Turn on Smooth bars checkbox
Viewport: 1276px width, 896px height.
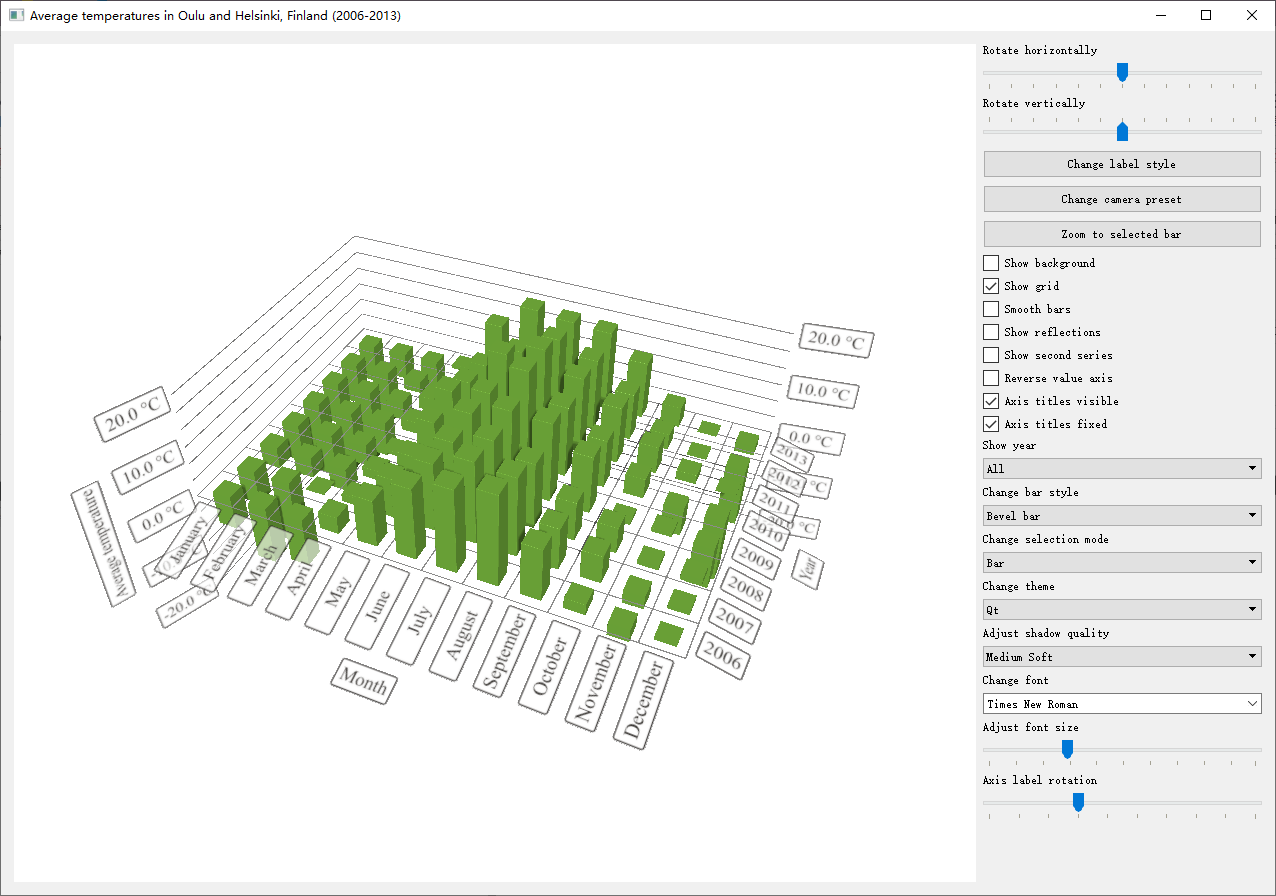991,309
